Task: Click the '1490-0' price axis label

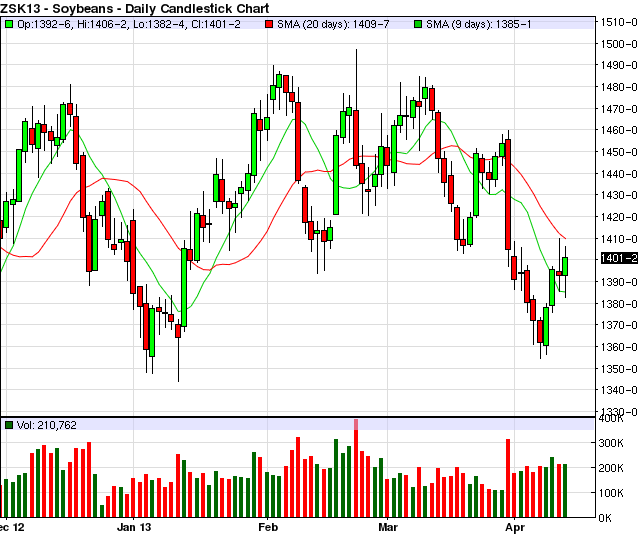Action: tap(619, 65)
